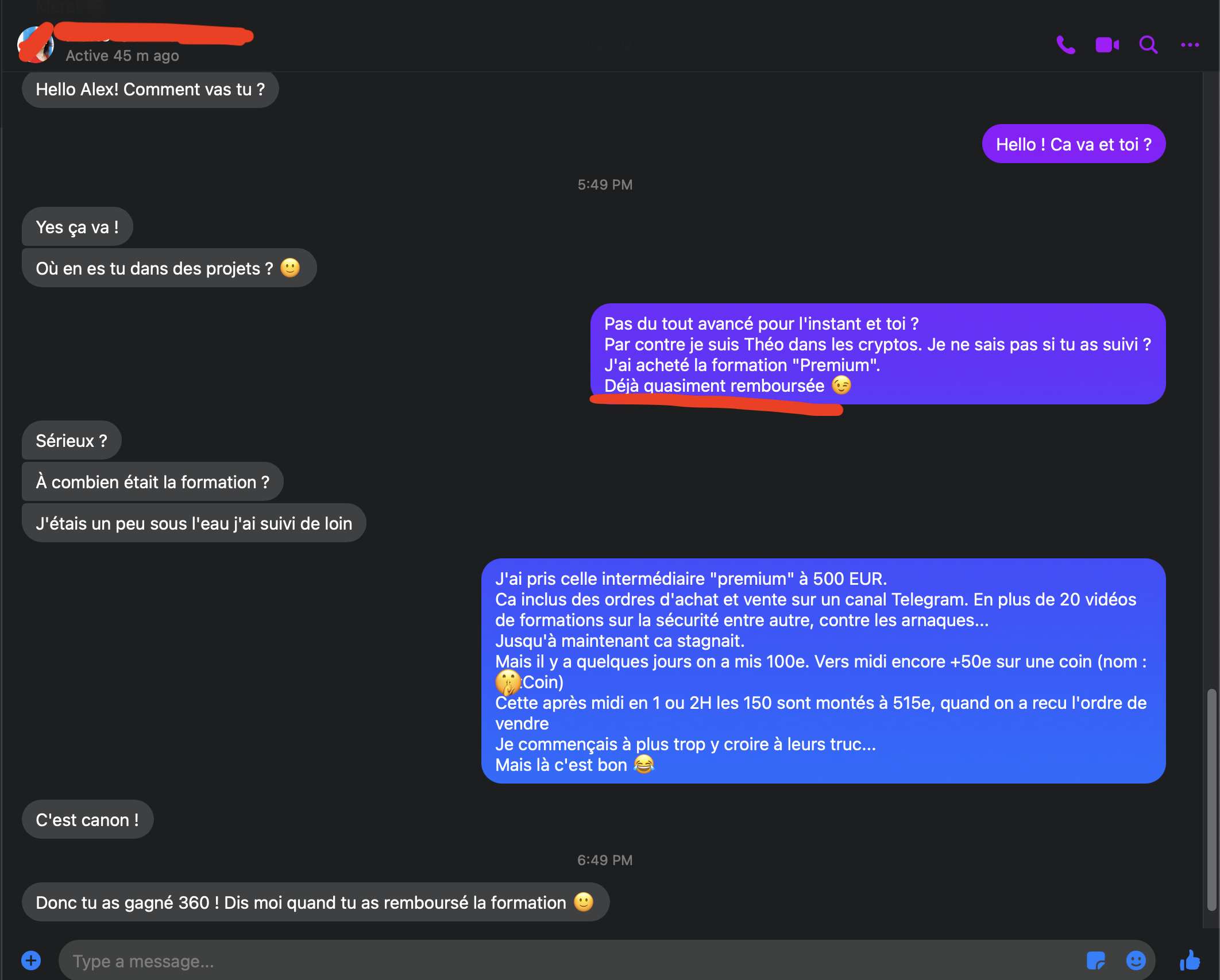Open search in conversation magnifier icon

point(1148,45)
